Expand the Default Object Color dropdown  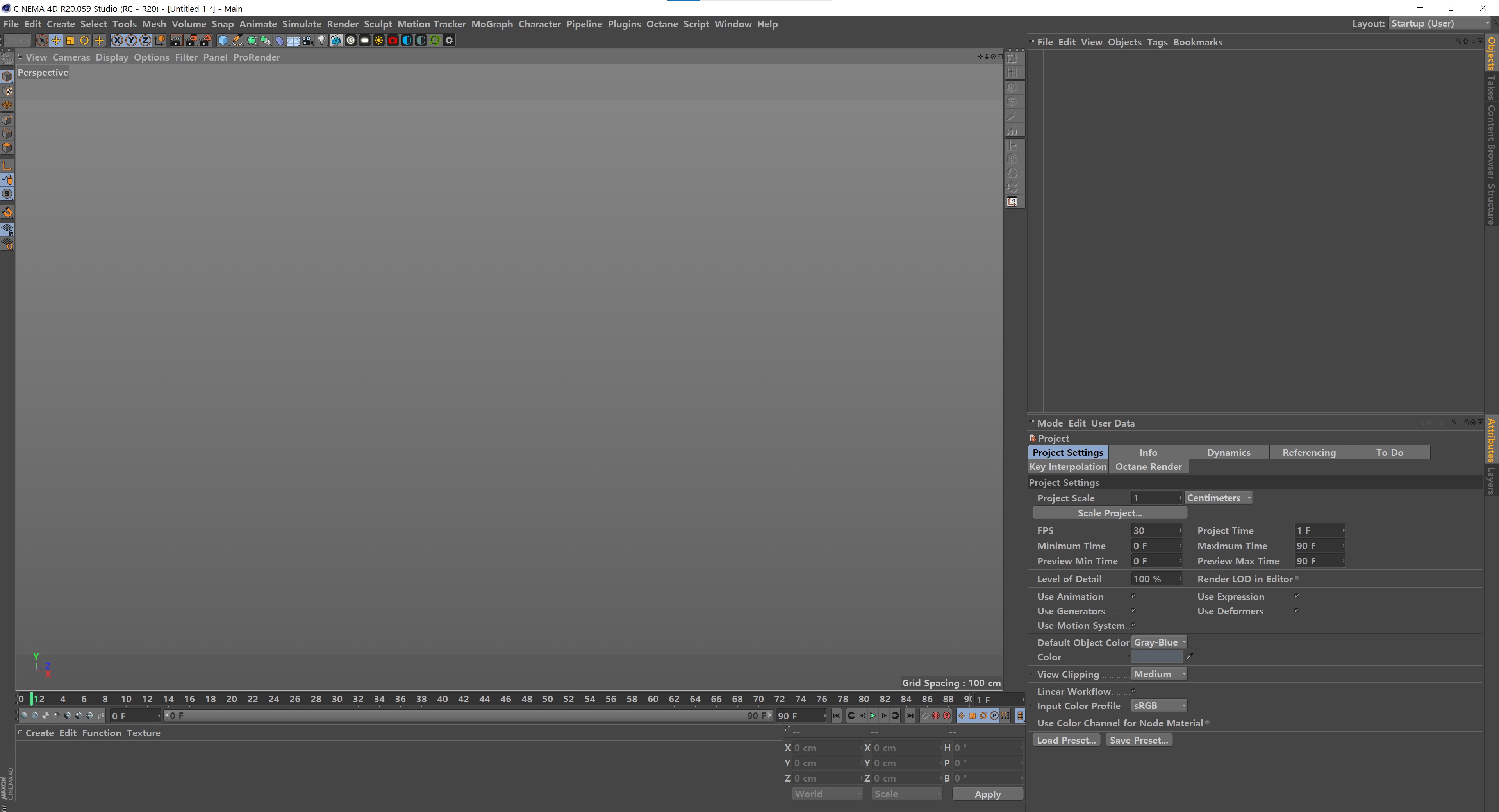[x=1159, y=642]
